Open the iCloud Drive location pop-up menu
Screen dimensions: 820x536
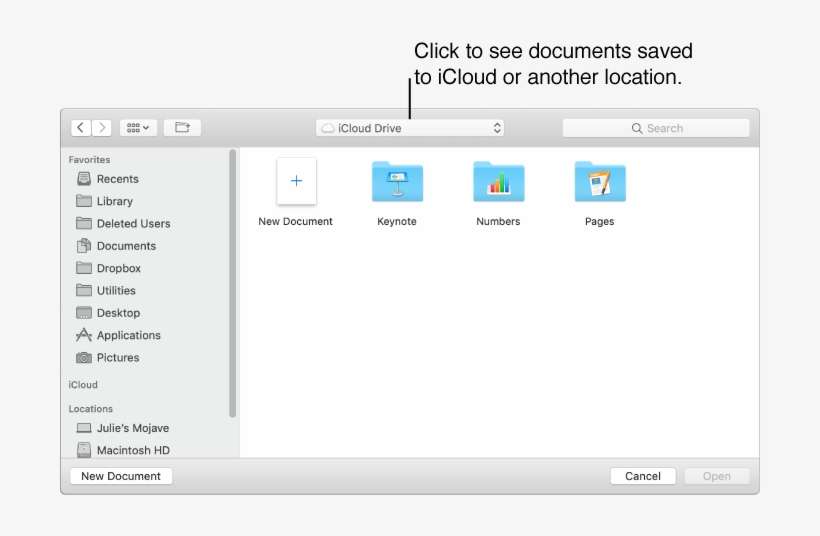(409, 128)
